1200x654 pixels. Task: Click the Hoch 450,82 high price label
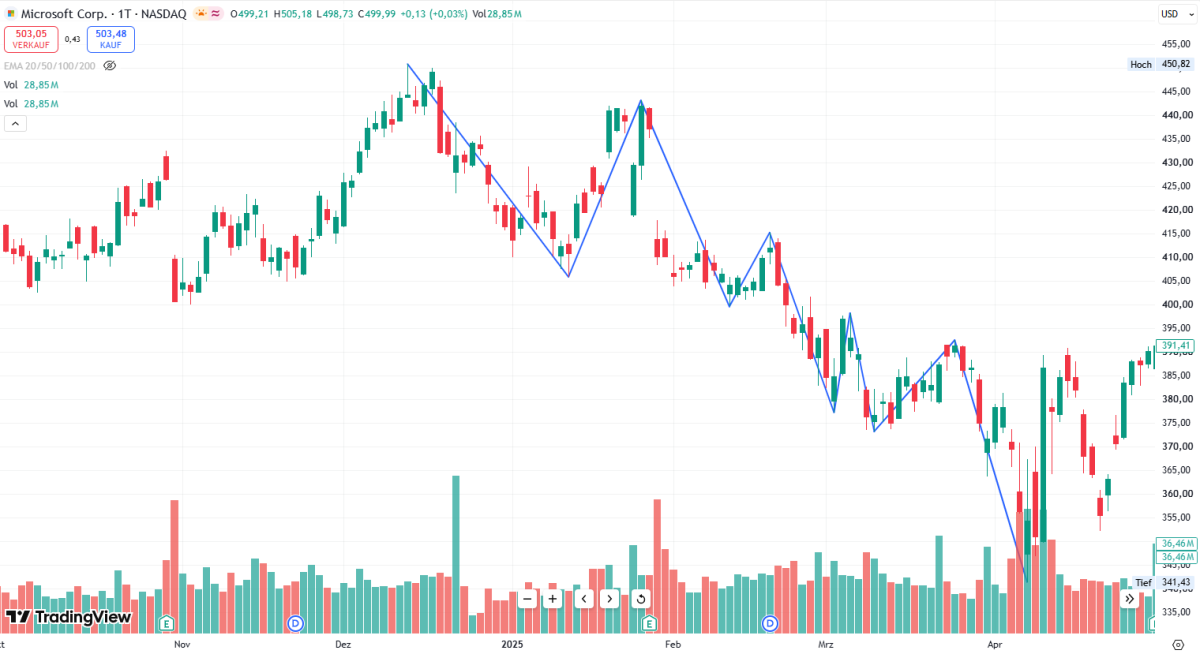[x=1160, y=64]
